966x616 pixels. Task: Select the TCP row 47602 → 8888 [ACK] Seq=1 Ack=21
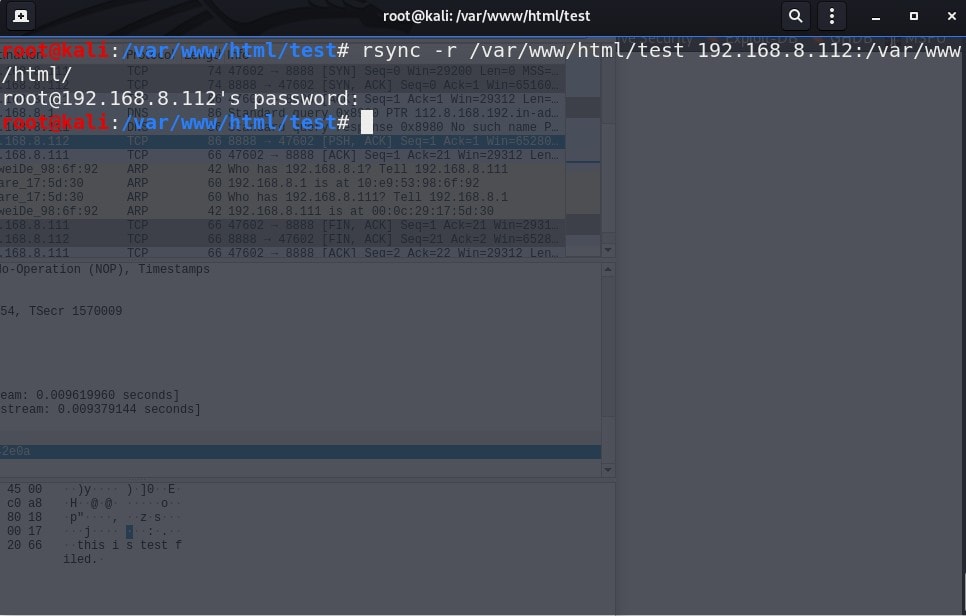[283, 155]
